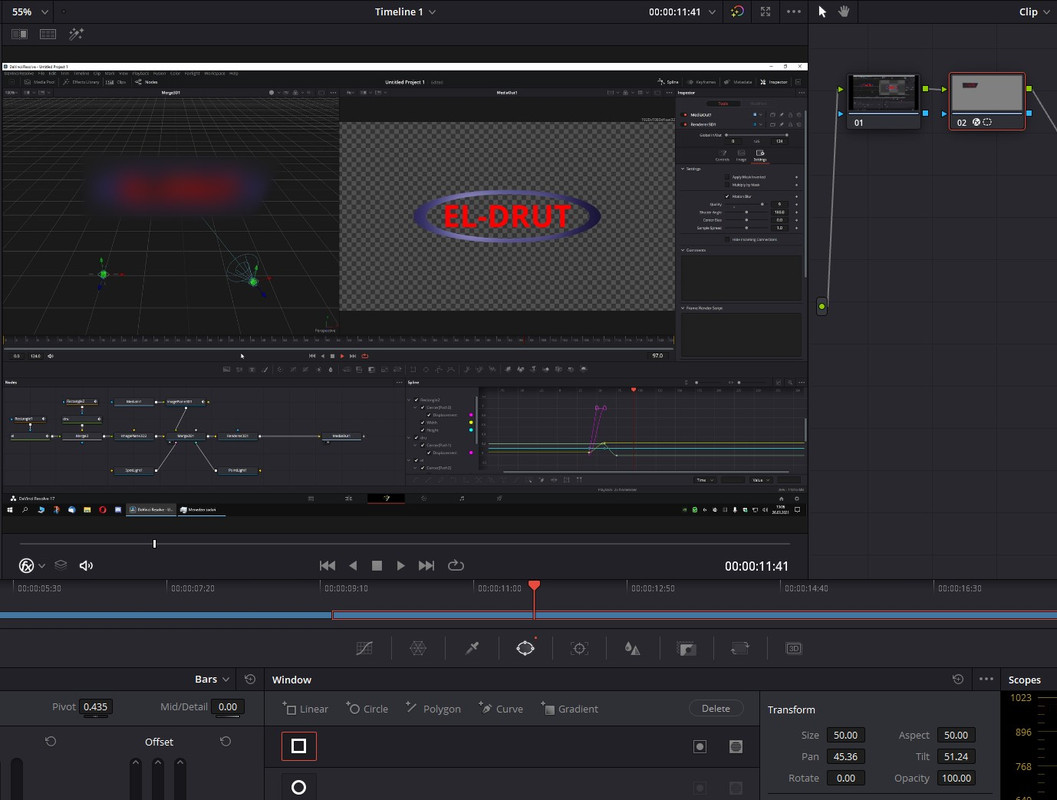Open the Curves palette
The width and height of the screenshot is (1057, 800).
(364, 648)
